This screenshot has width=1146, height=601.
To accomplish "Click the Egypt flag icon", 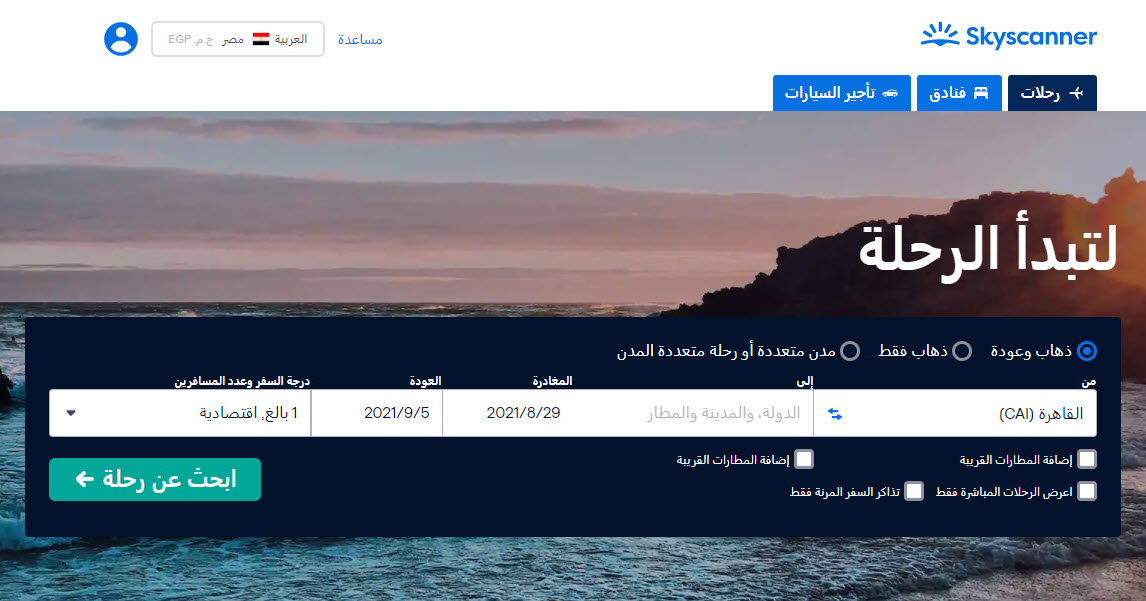I will [261, 39].
